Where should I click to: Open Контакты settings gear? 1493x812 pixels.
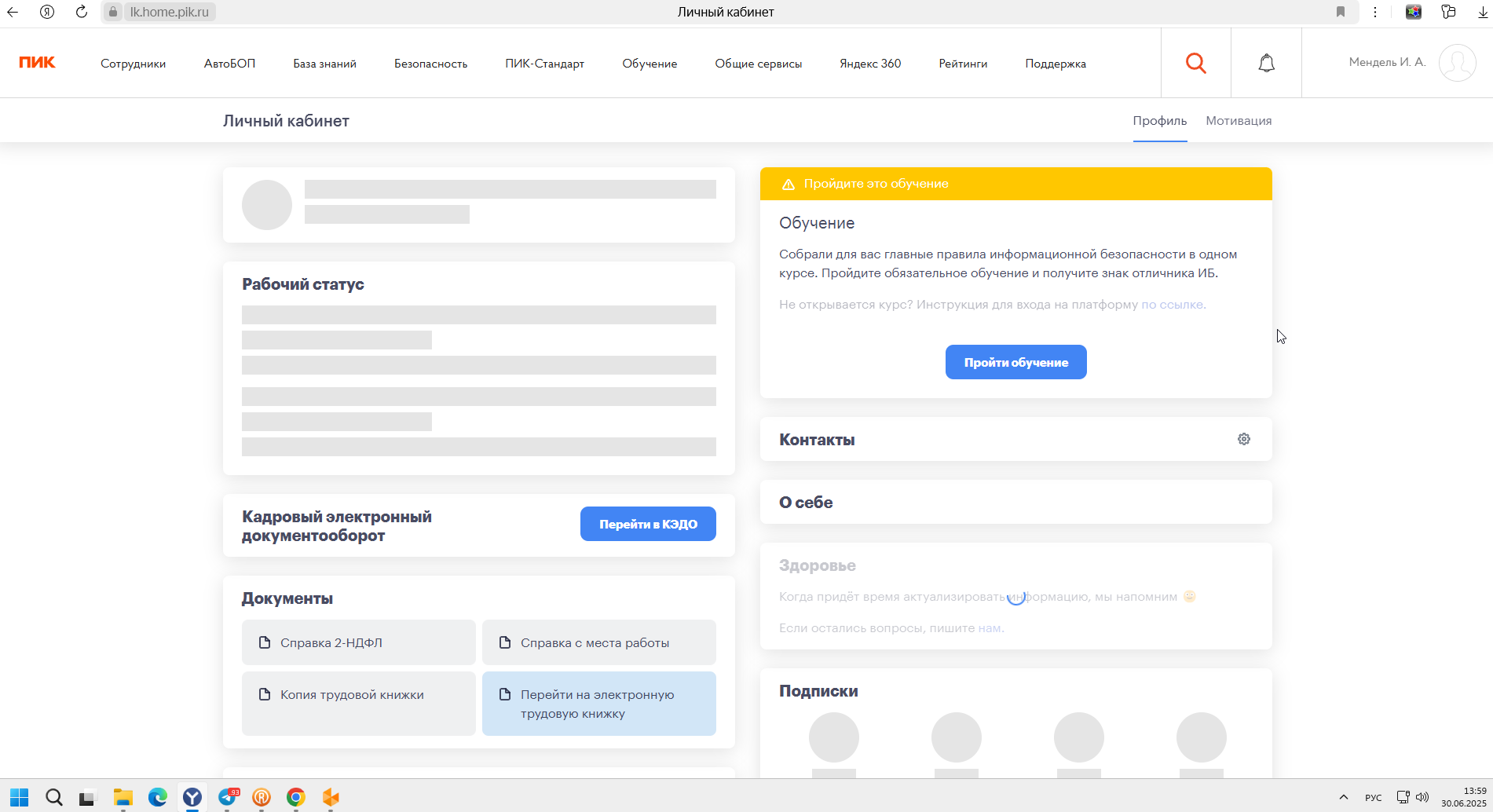click(1244, 439)
